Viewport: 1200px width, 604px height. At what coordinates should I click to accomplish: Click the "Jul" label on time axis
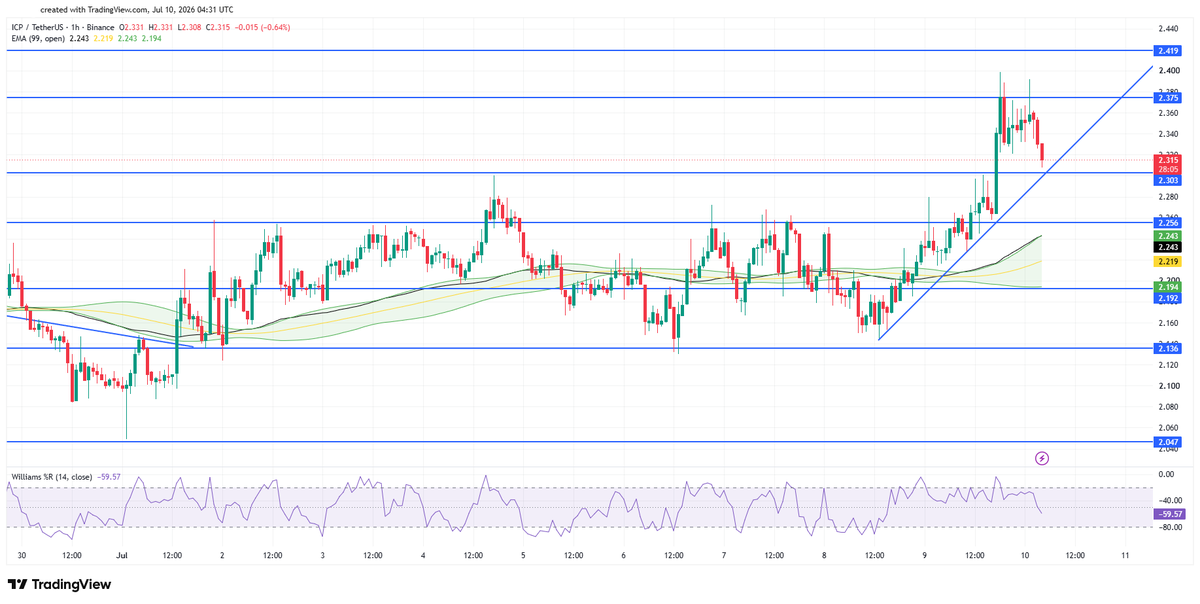pos(123,555)
